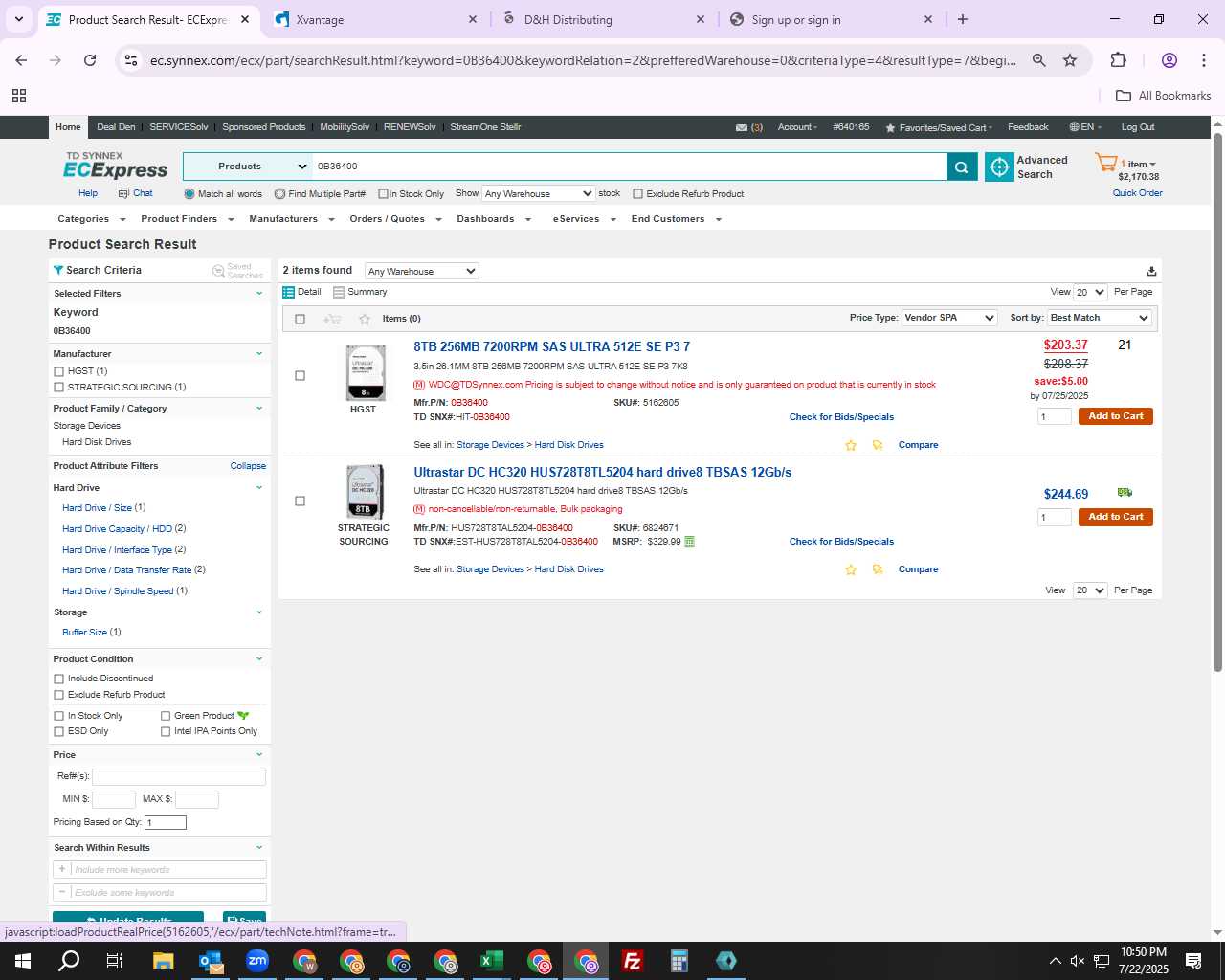This screenshot has height=980, width=1225.
Task: Add HGST 8TB drive to favorites star
Action: pyautogui.click(x=851, y=445)
